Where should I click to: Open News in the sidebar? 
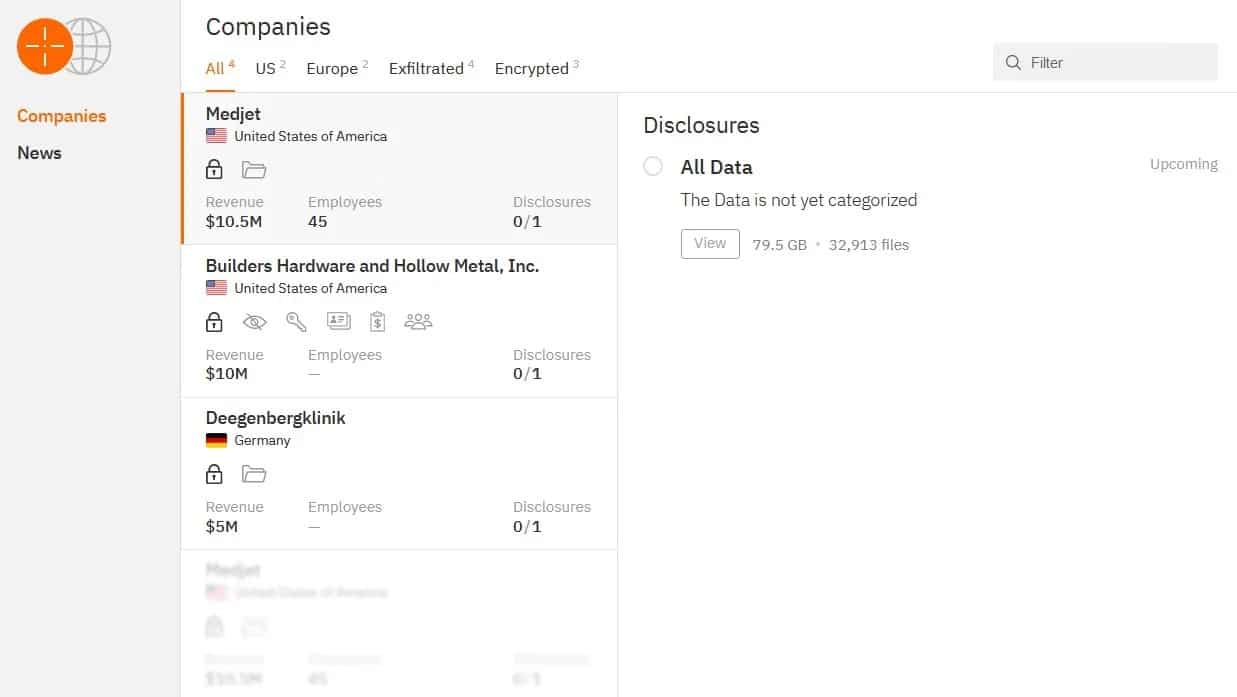click(39, 153)
